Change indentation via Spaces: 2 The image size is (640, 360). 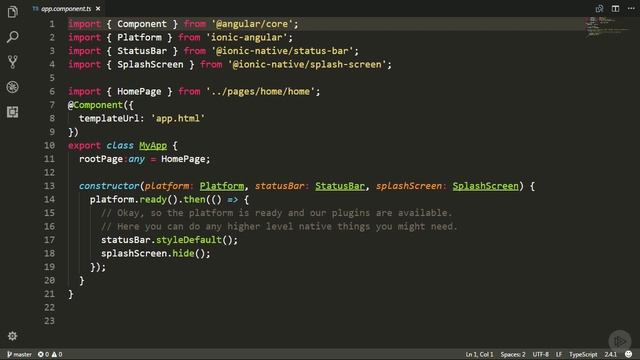click(513, 354)
